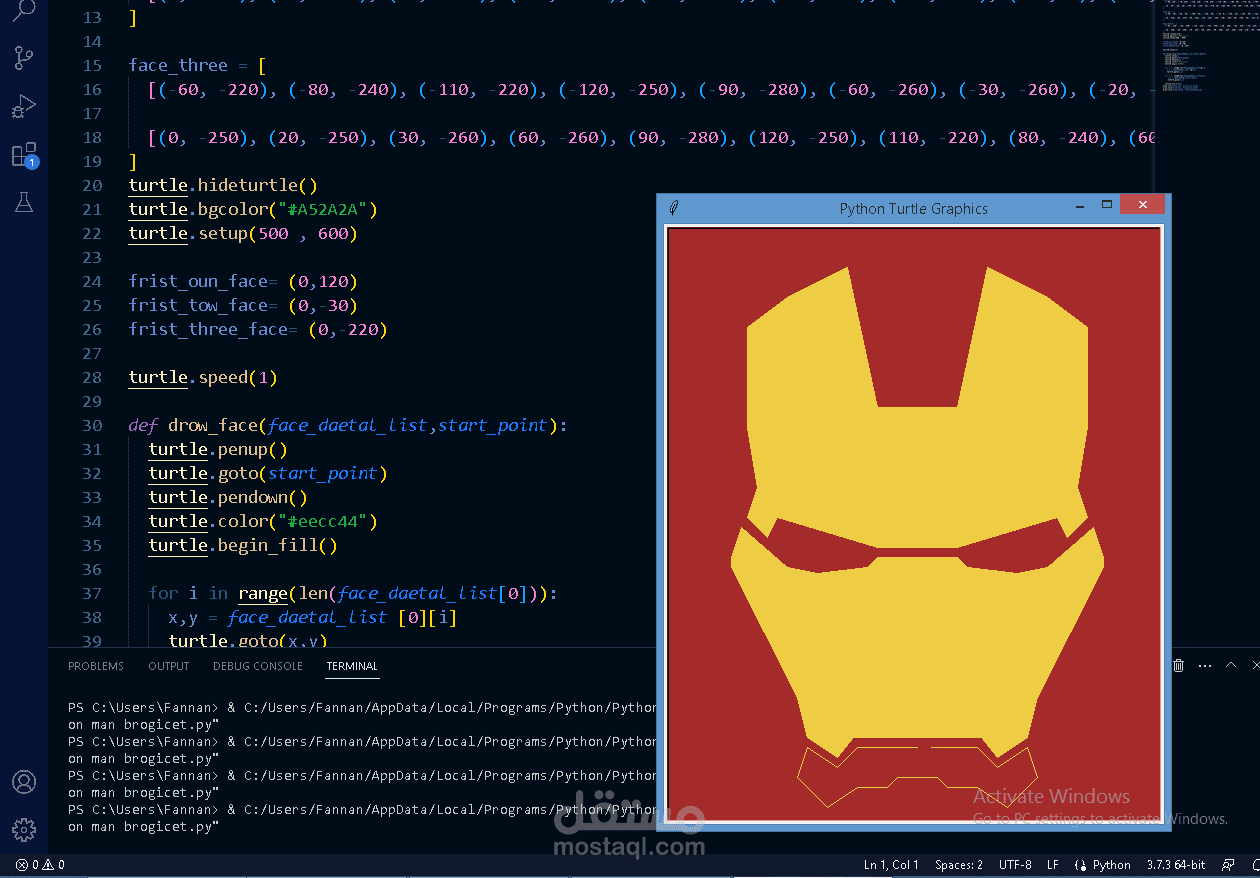Switch to the DEBUG CONSOLE tab
The image size is (1260, 878).
pyautogui.click(x=257, y=666)
